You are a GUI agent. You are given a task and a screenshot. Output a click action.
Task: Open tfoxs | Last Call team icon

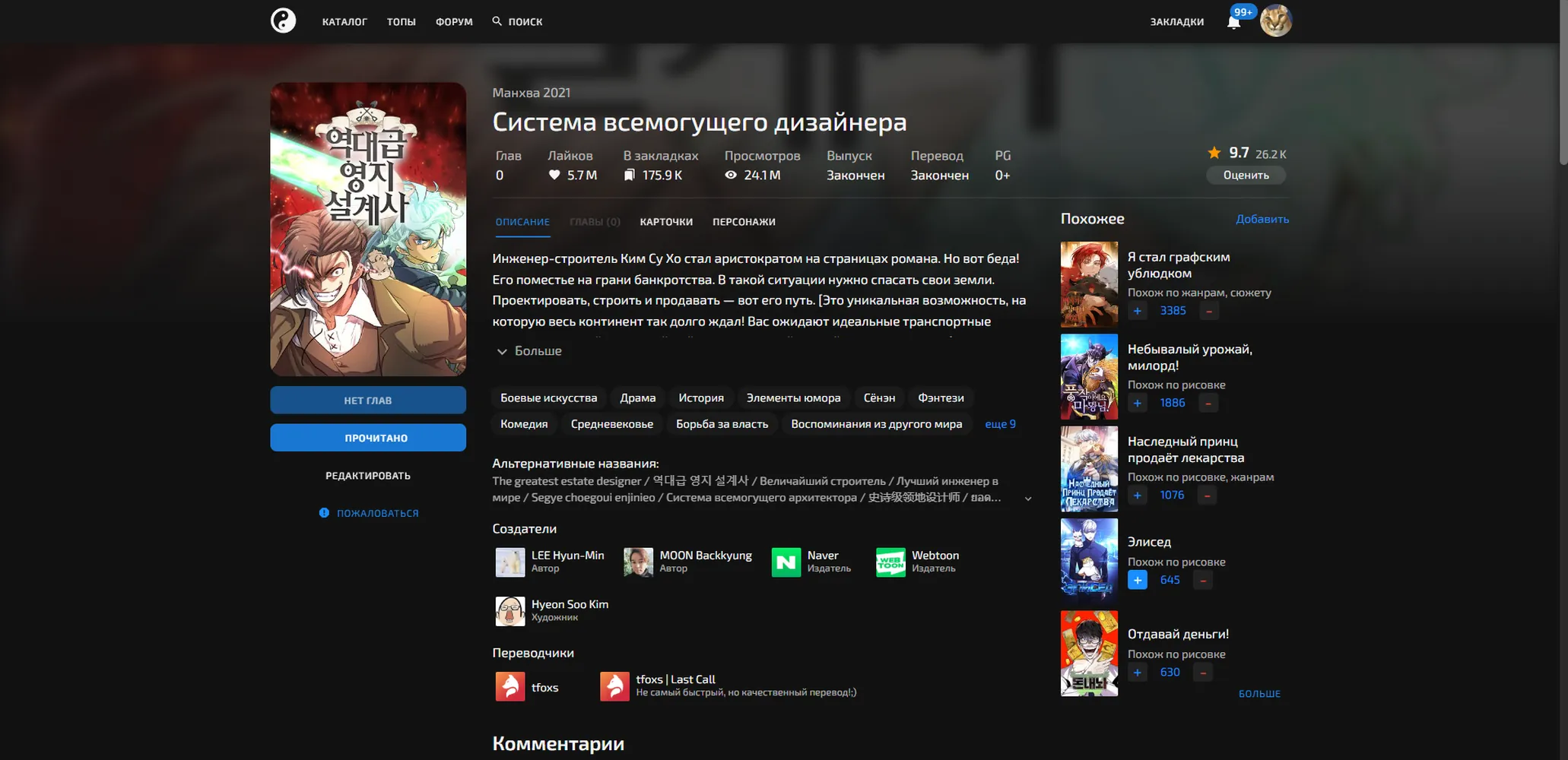(x=614, y=686)
